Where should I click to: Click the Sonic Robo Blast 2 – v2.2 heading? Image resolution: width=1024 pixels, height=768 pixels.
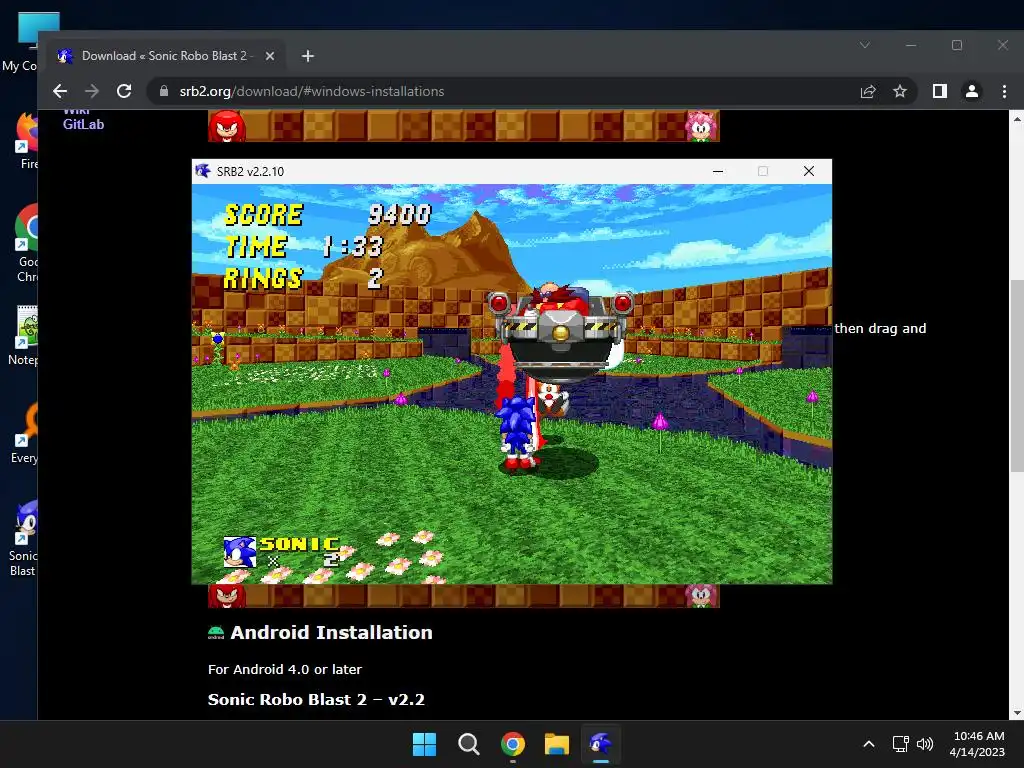(316, 699)
